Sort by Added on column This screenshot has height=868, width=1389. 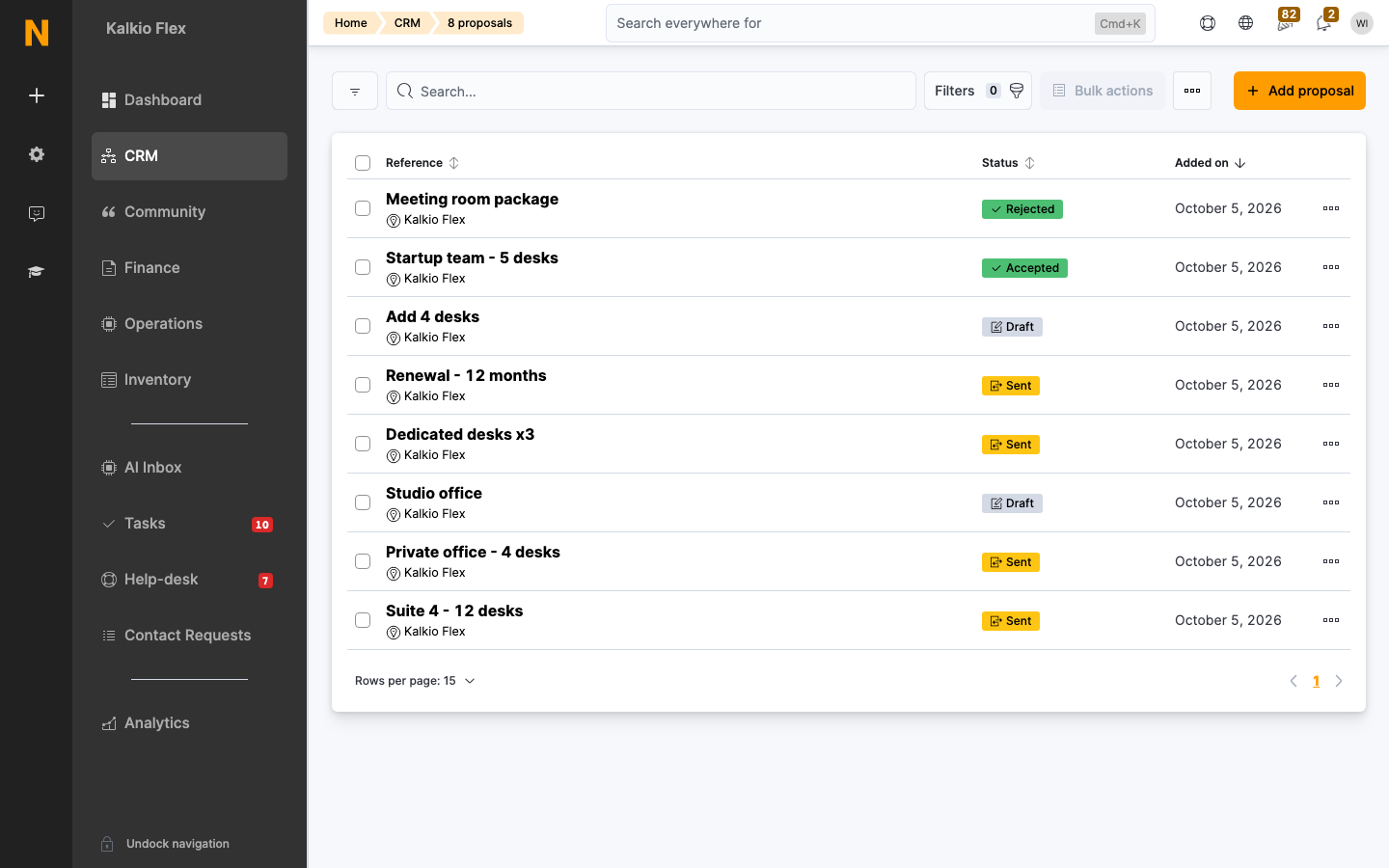pos(1211,163)
